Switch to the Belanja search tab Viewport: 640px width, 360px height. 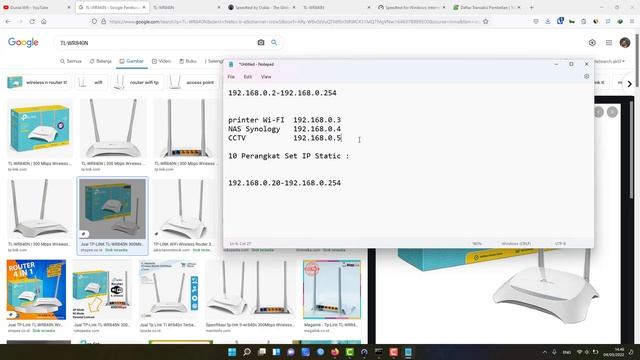point(100,61)
